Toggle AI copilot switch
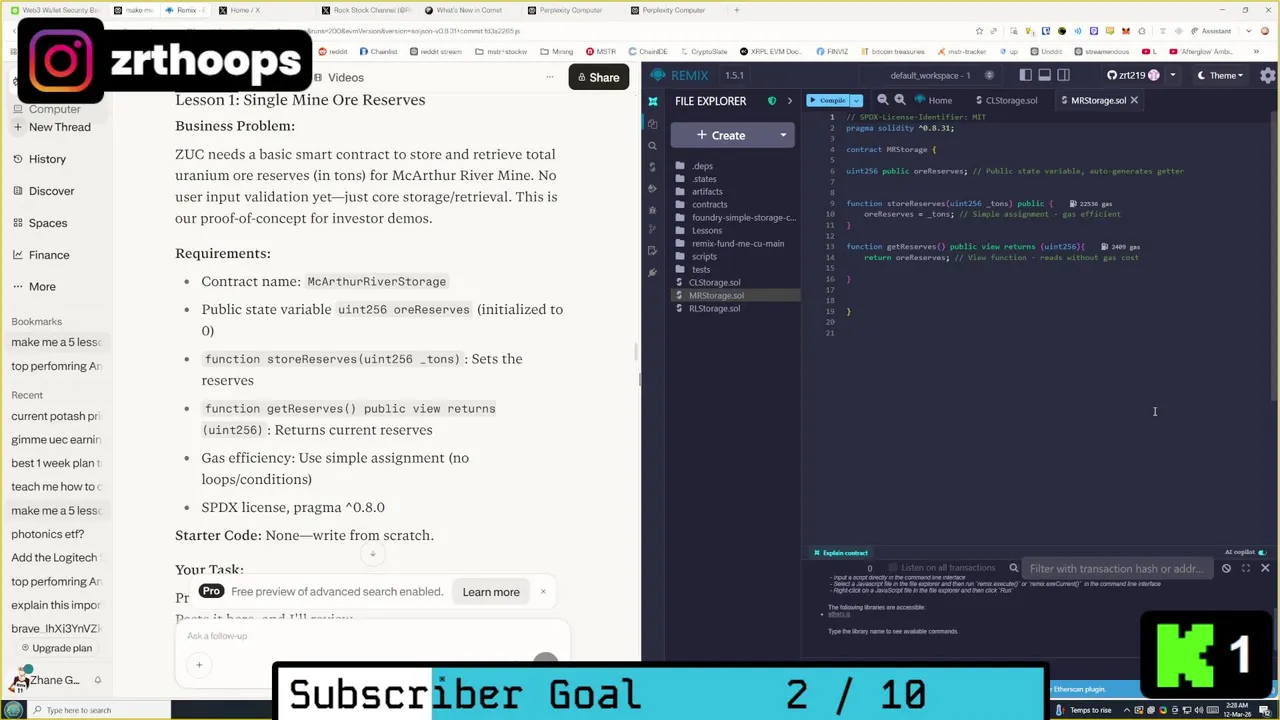 (1262, 552)
